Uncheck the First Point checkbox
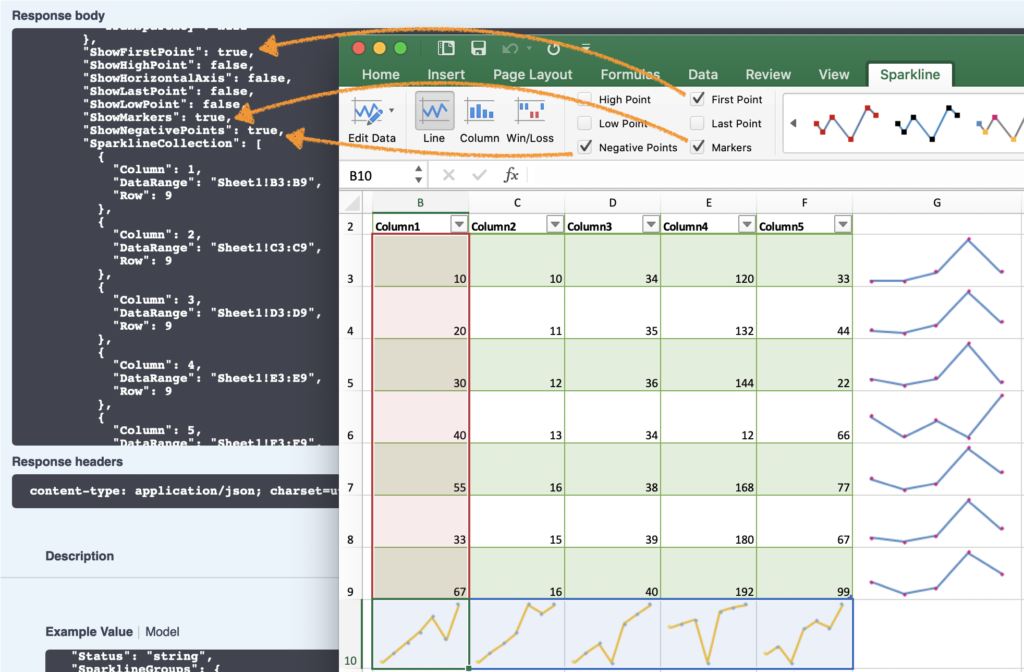The image size is (1024, 672). tap(697, 99)
